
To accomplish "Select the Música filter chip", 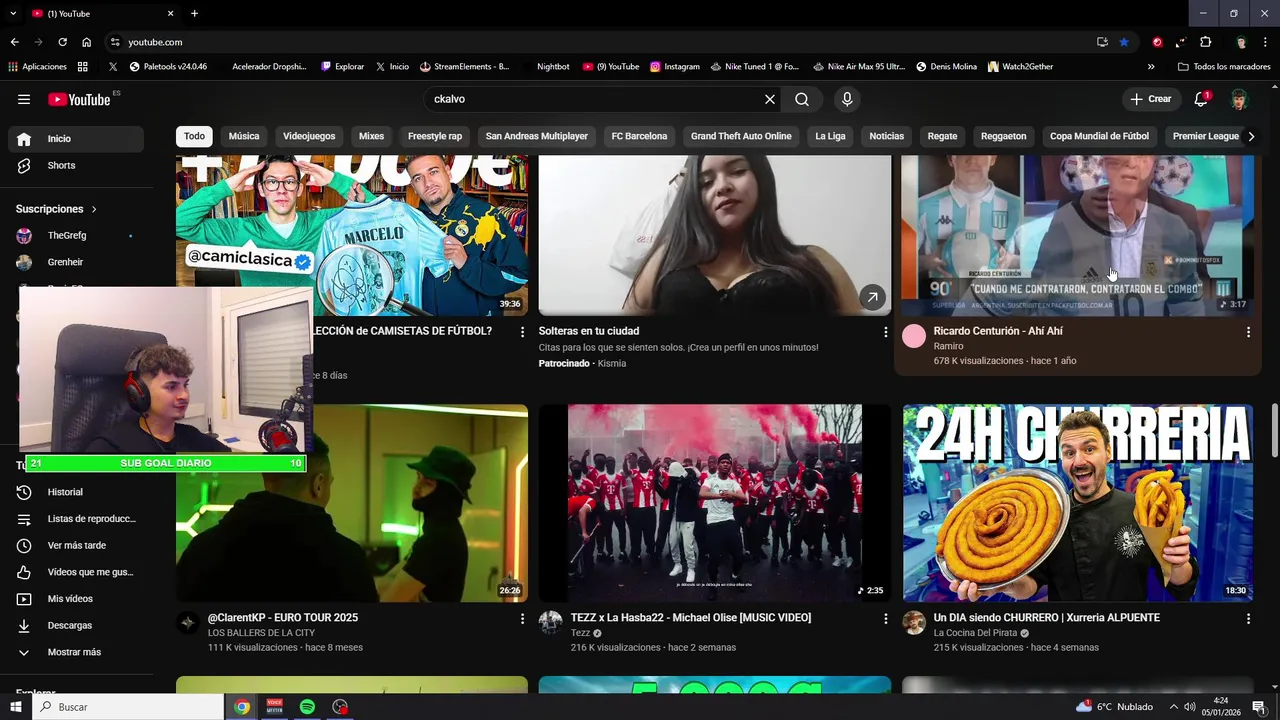I will click(x=244, y=136).
